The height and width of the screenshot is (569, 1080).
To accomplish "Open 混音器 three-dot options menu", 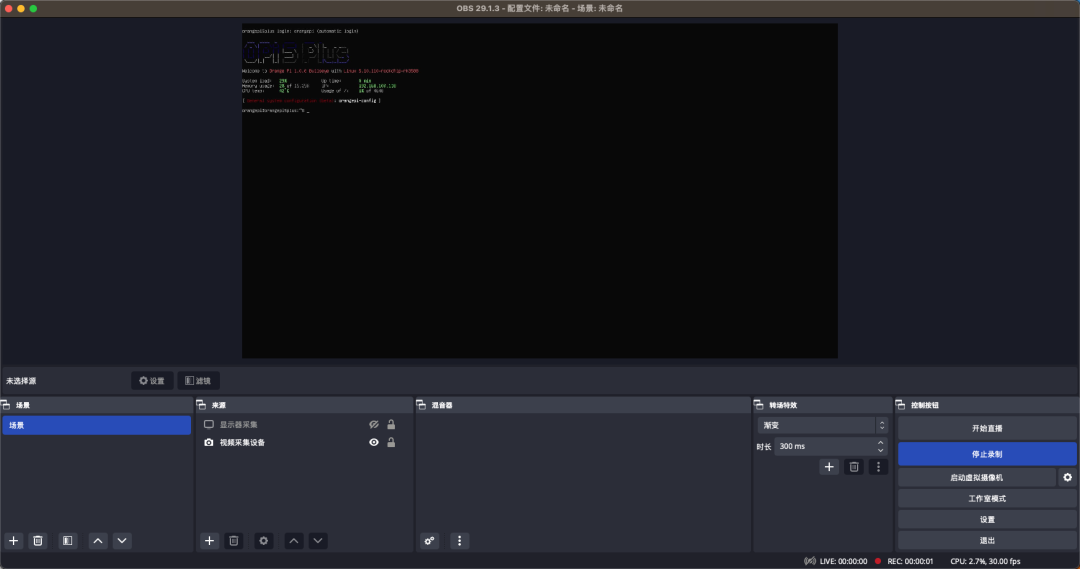I will [459, 541].
